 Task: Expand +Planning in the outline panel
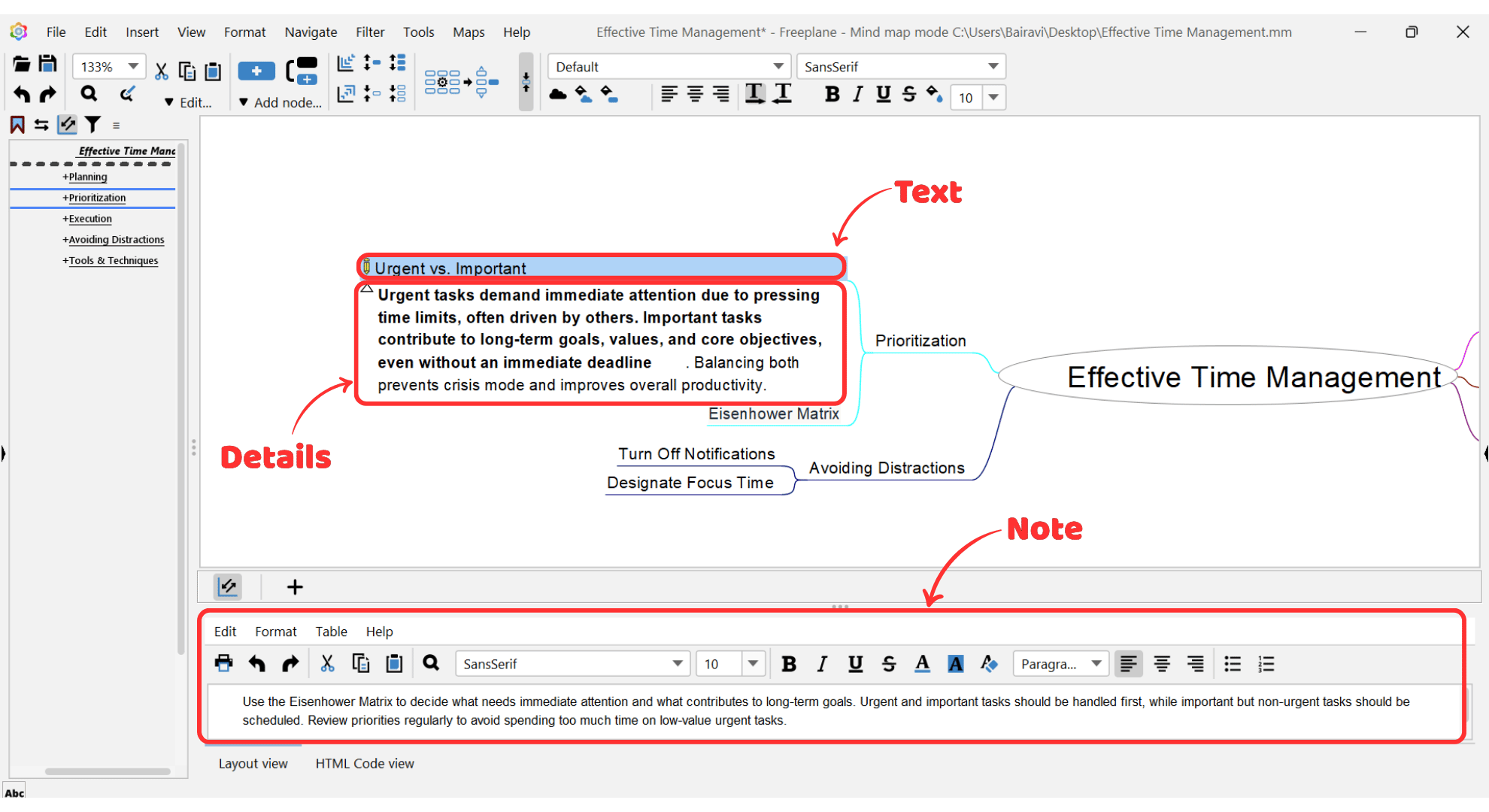pos(85,177)
